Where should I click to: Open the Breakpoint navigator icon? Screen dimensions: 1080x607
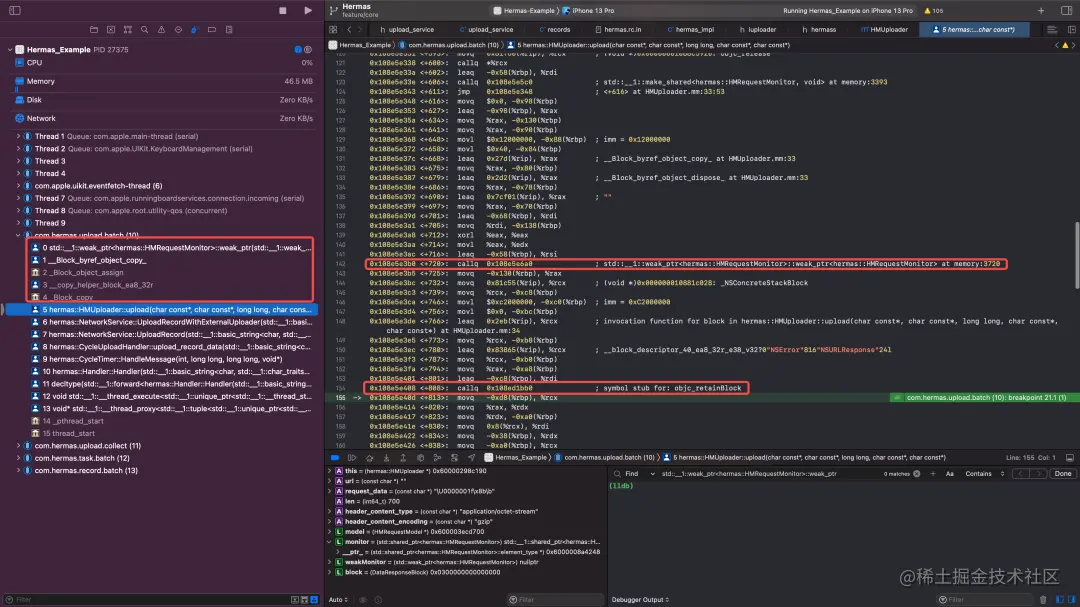coord(211,30)
